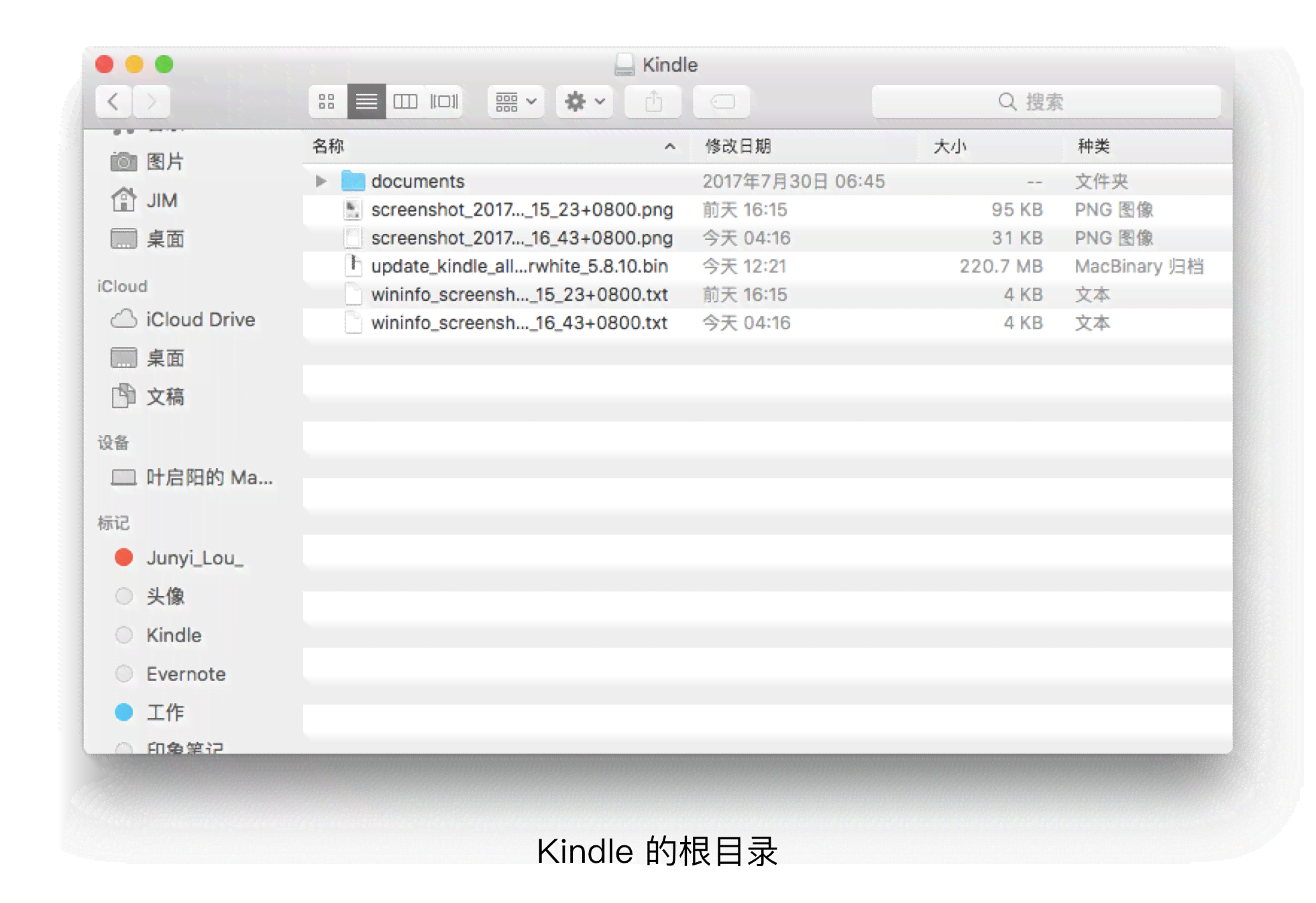Click the Share toolbar button
Image resolution: width=1316 pixels, height=903 pixels.
click(653, 102)
